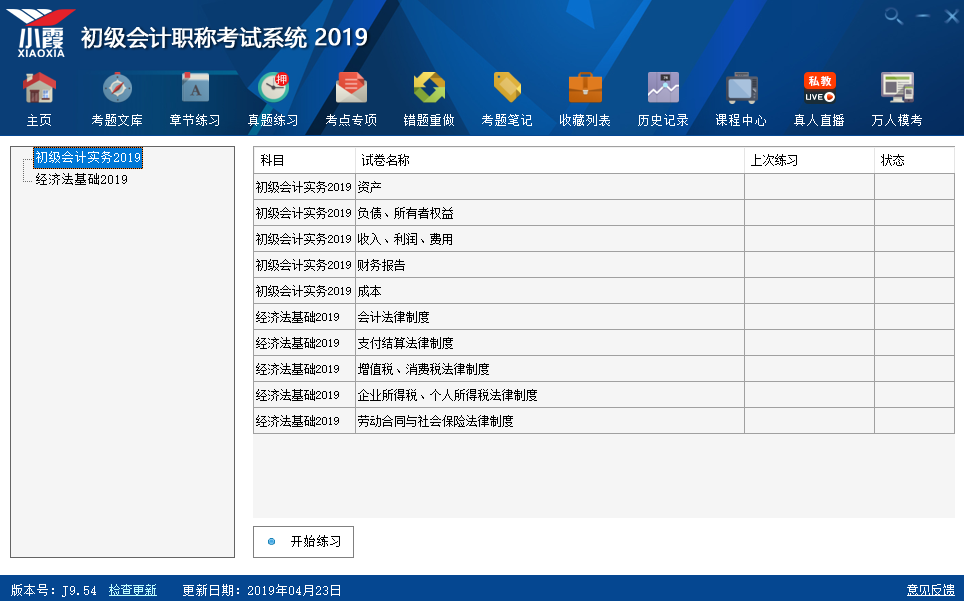Click the 检查更新 link
The height and width of the screenshot is (601, 964).
point(133,591)
